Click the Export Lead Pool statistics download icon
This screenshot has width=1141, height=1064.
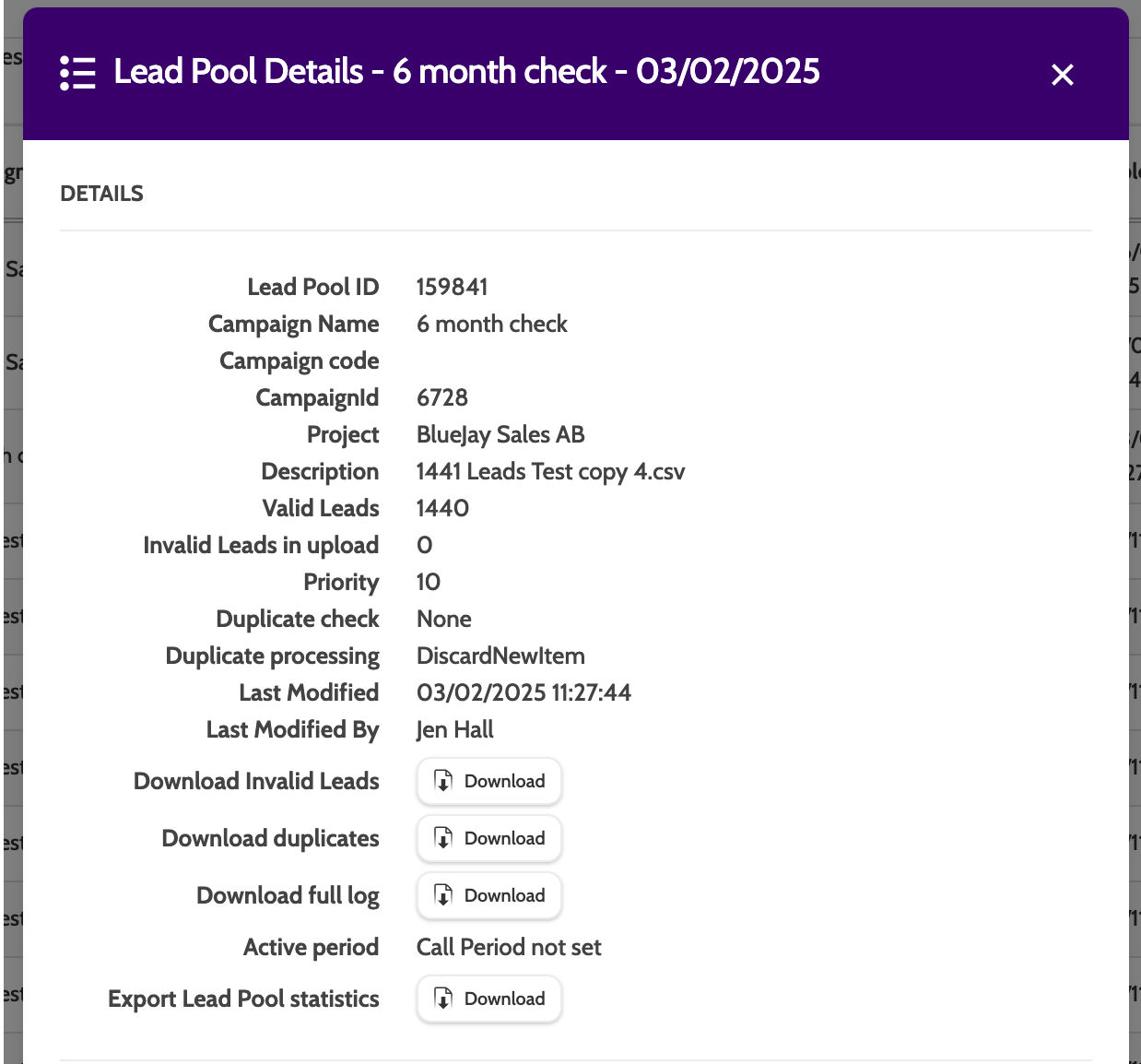[443, 999]
